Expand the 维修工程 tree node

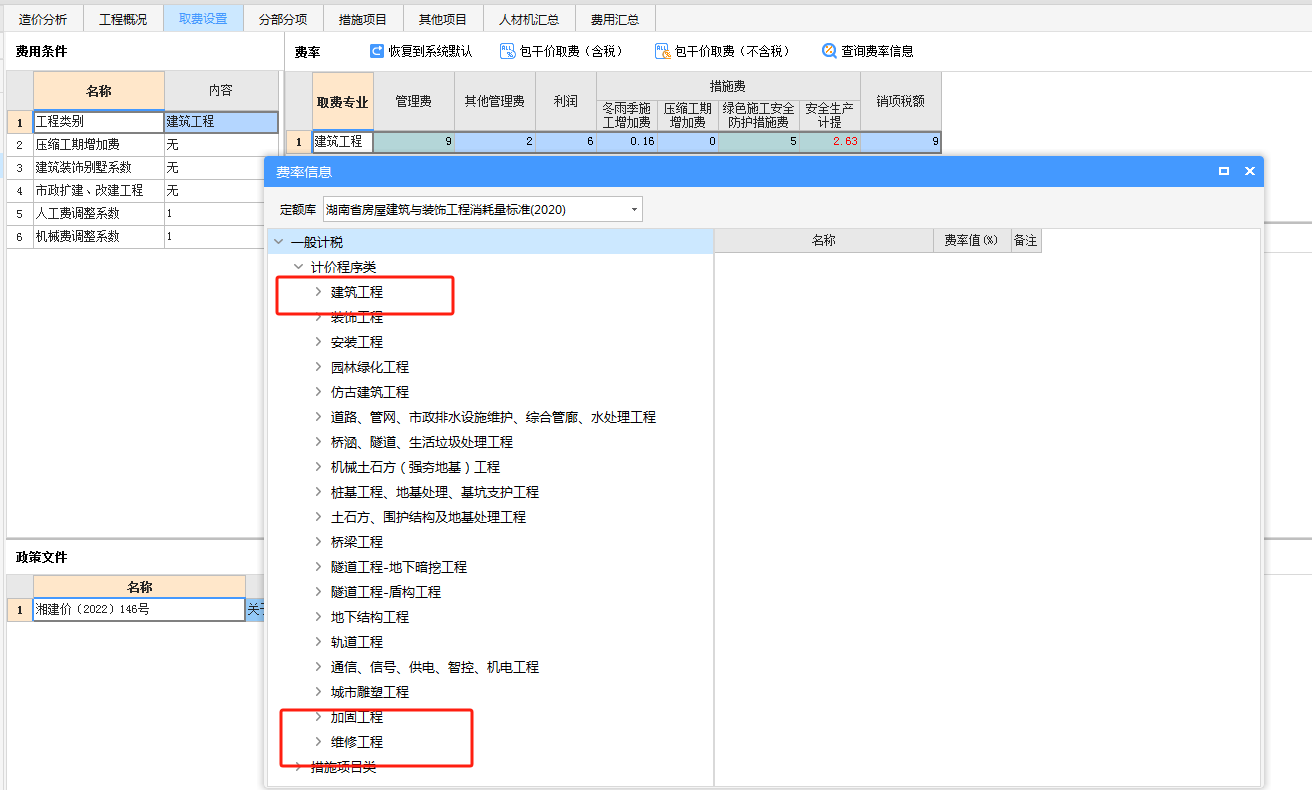(318, 742)
